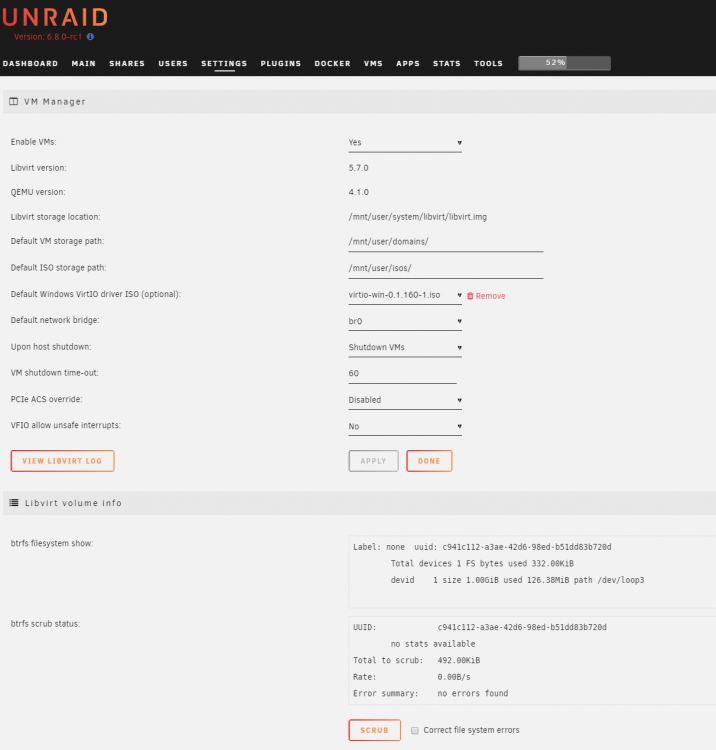Open the Stats tab

click(x=447, y=64)
